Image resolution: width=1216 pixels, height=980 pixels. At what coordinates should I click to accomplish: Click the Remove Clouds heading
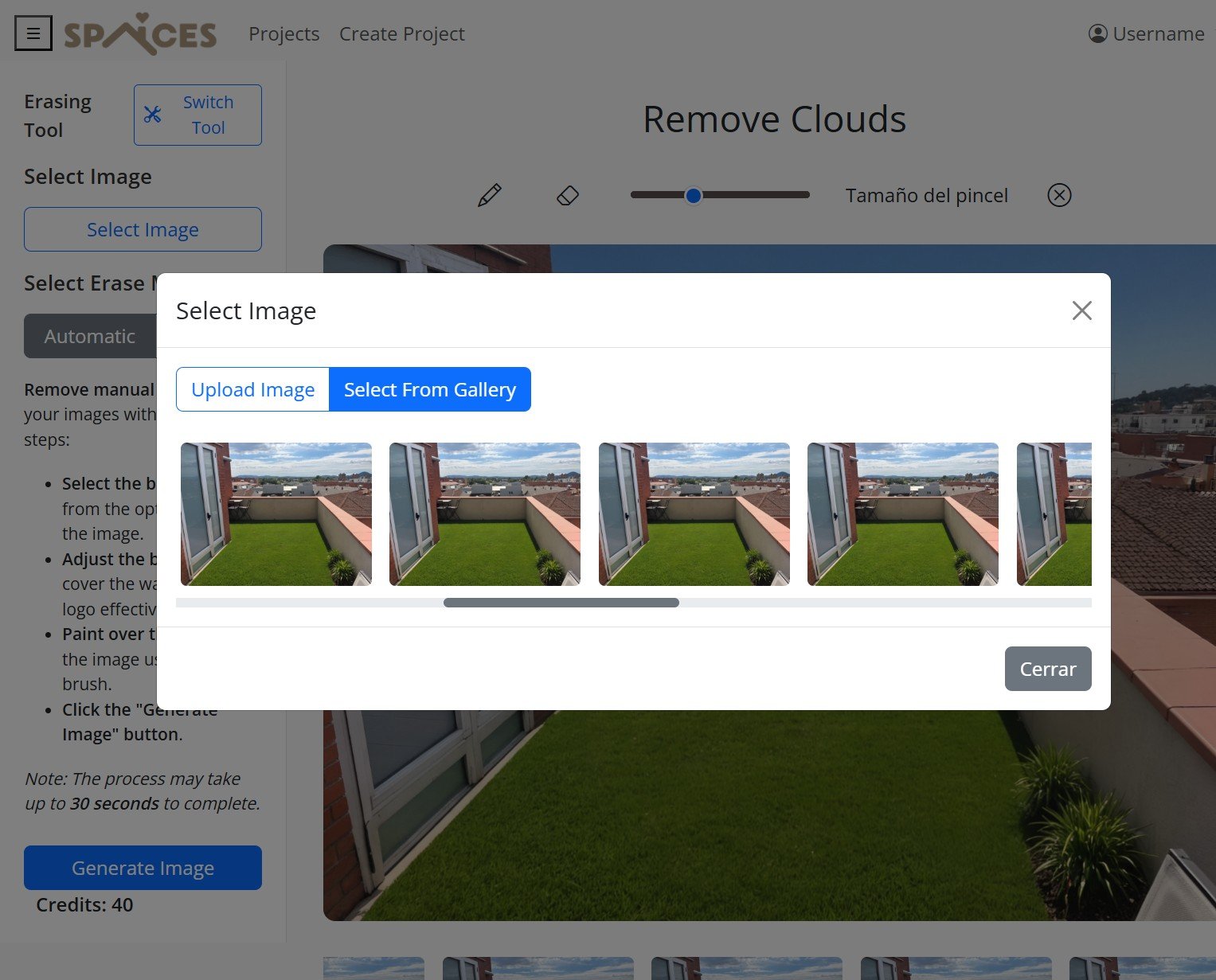click(x=774, y=119)
